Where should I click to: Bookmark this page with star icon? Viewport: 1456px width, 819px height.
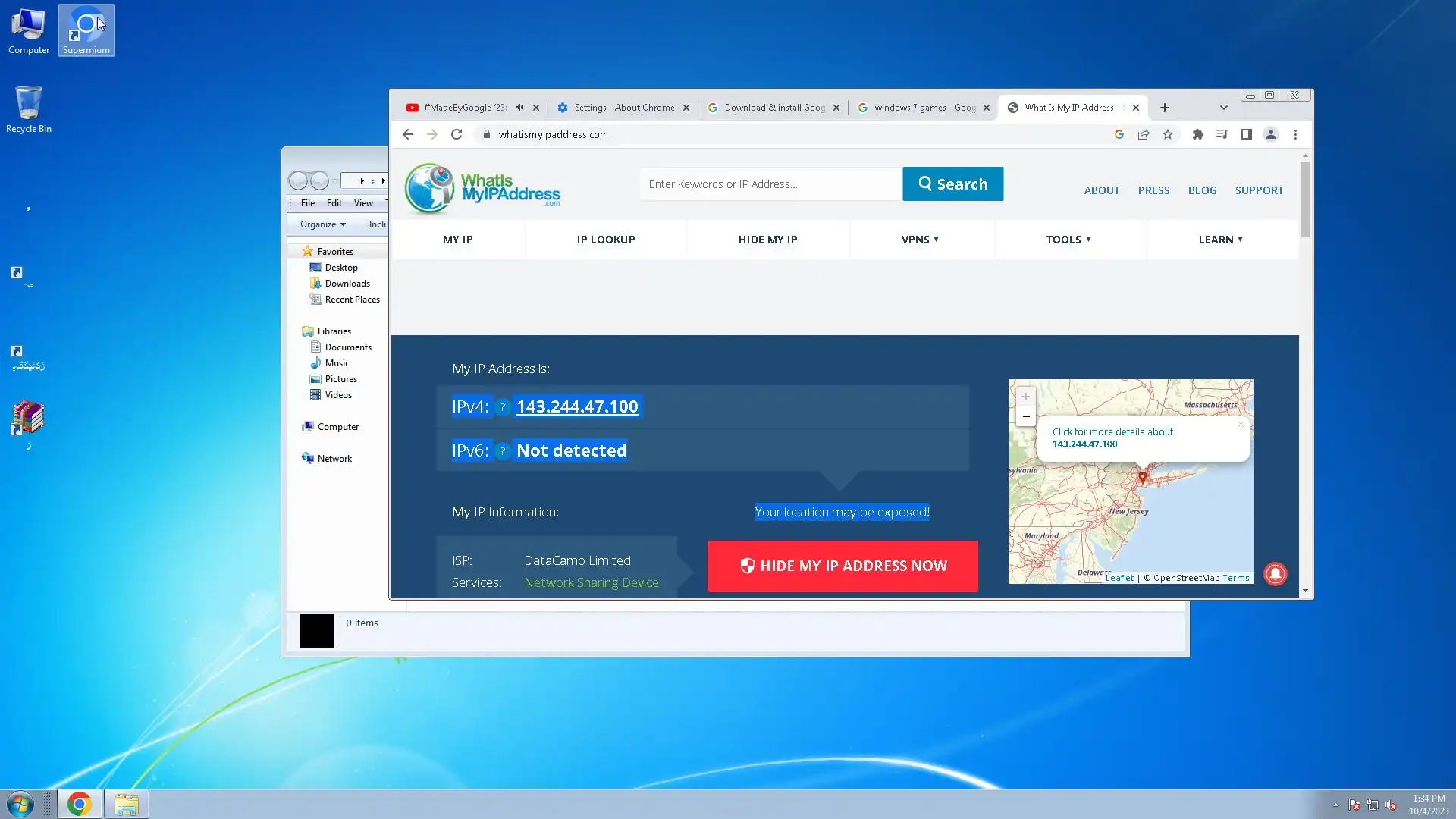1168,134
